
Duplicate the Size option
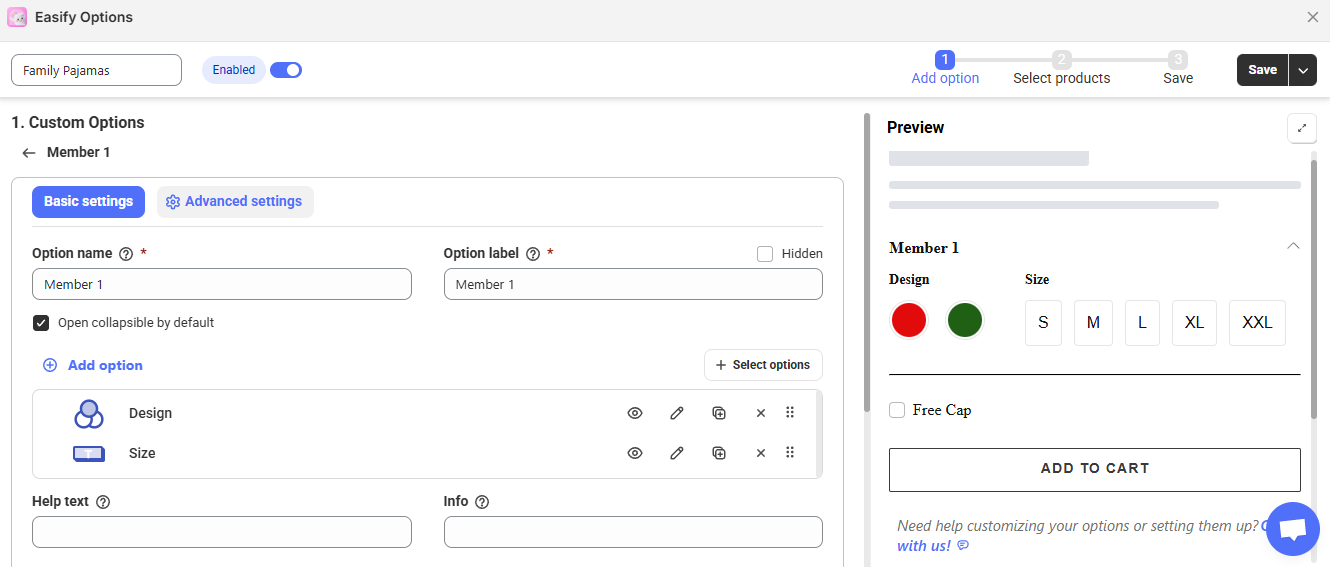(x=719, y=453)
